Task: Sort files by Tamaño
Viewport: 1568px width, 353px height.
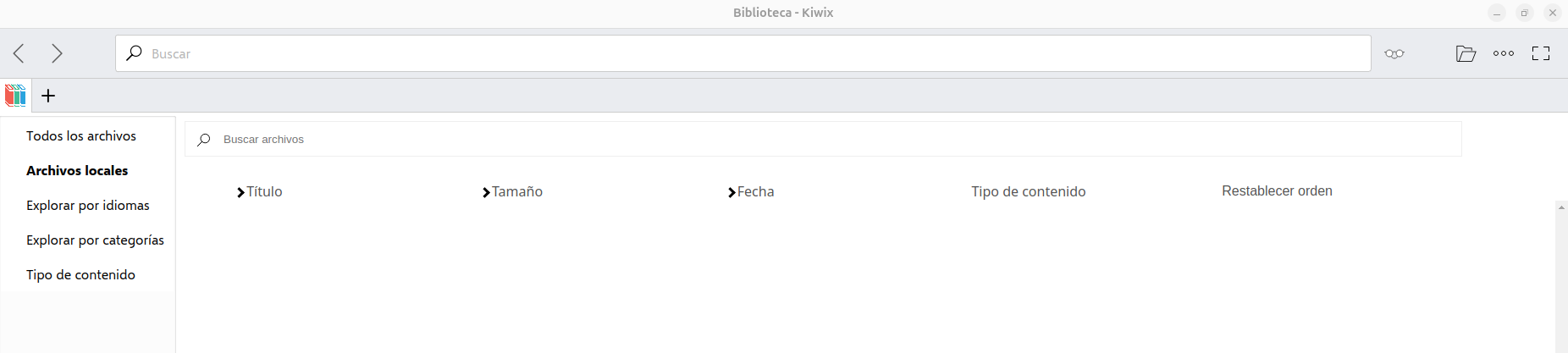Action: pos(512,192)
